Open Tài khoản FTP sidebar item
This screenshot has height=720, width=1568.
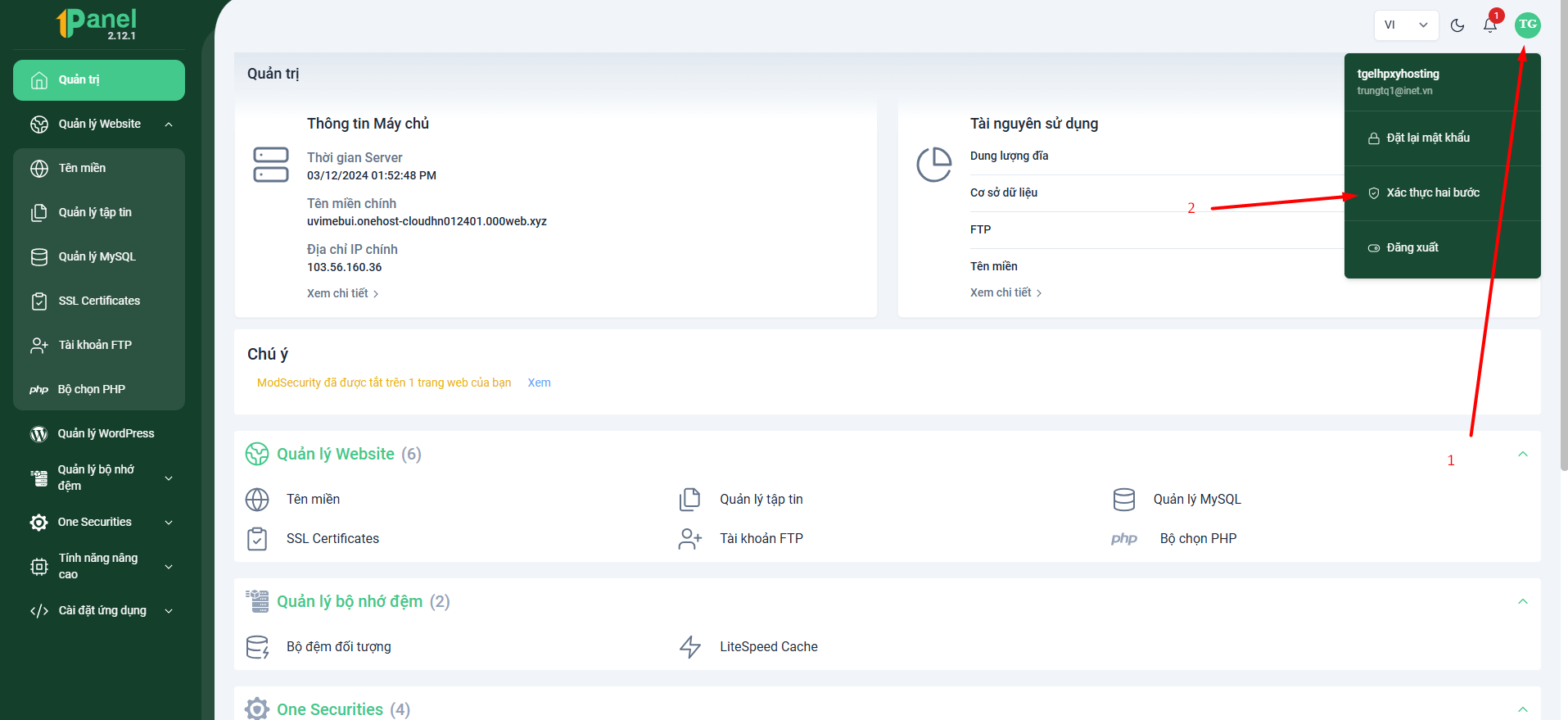point(99,346)
